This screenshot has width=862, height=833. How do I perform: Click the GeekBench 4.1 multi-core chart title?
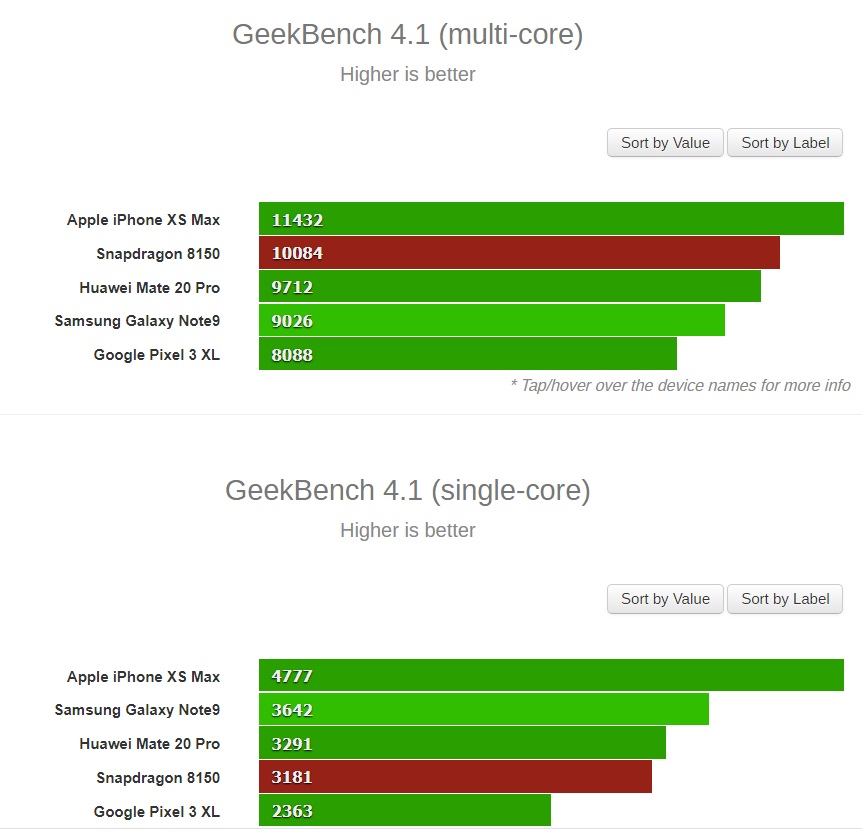(x=407, y=34)
